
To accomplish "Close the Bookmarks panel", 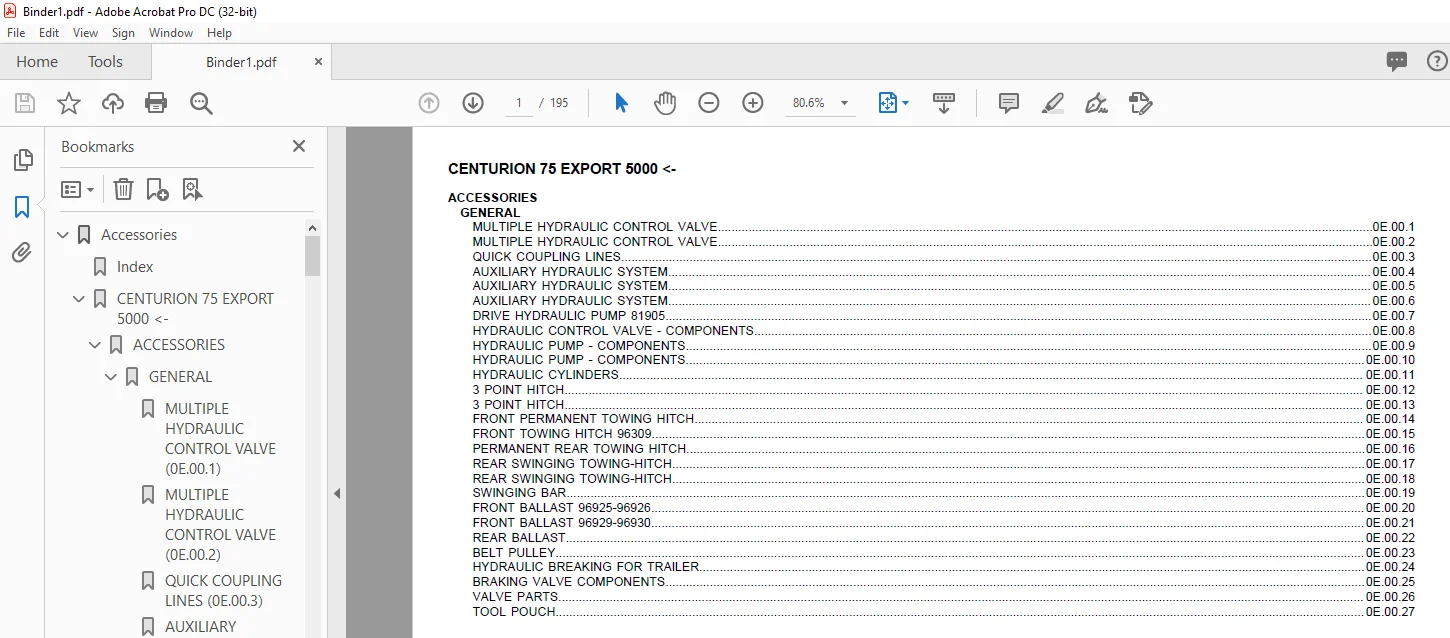I will click(x=299, y=146).
